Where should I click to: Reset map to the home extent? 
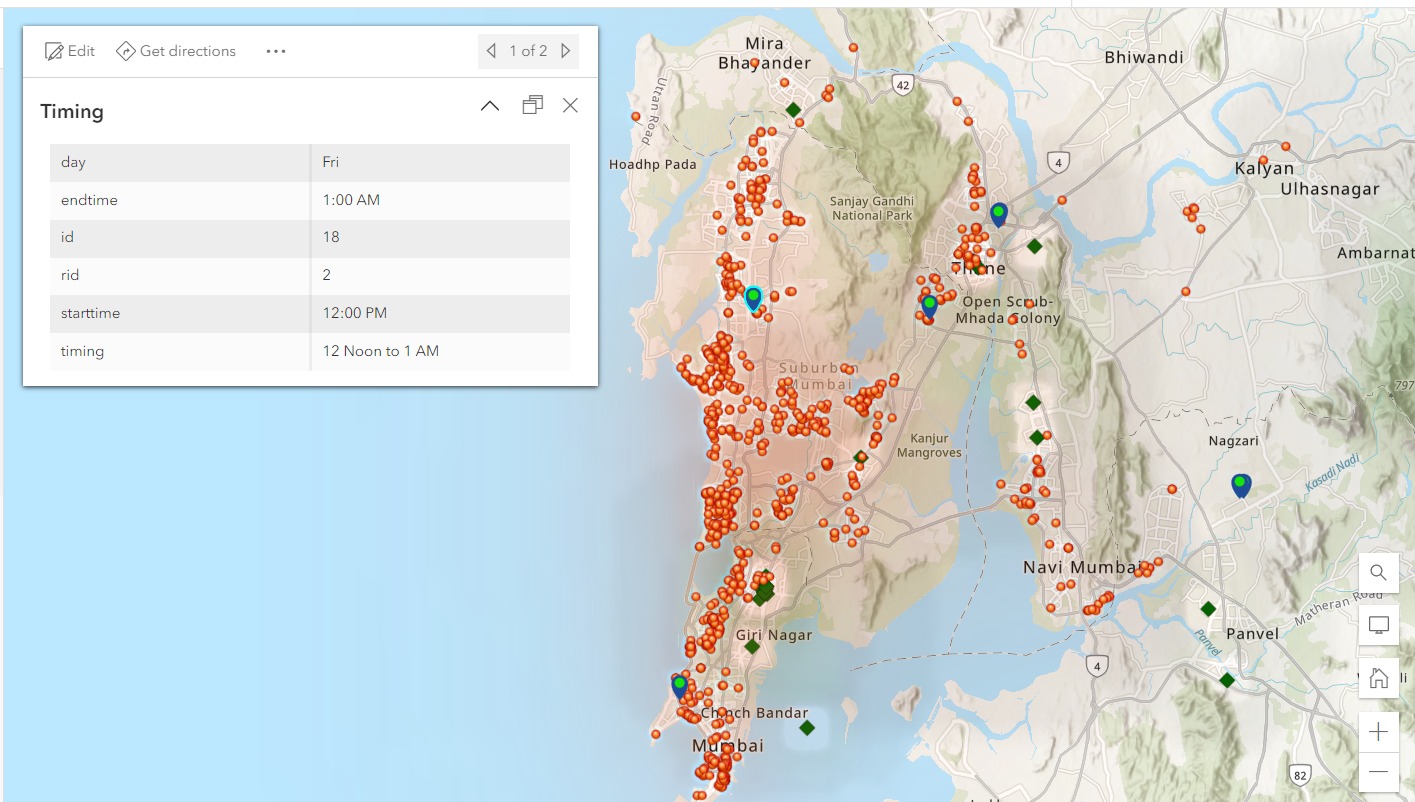[x=1378, y=678]
